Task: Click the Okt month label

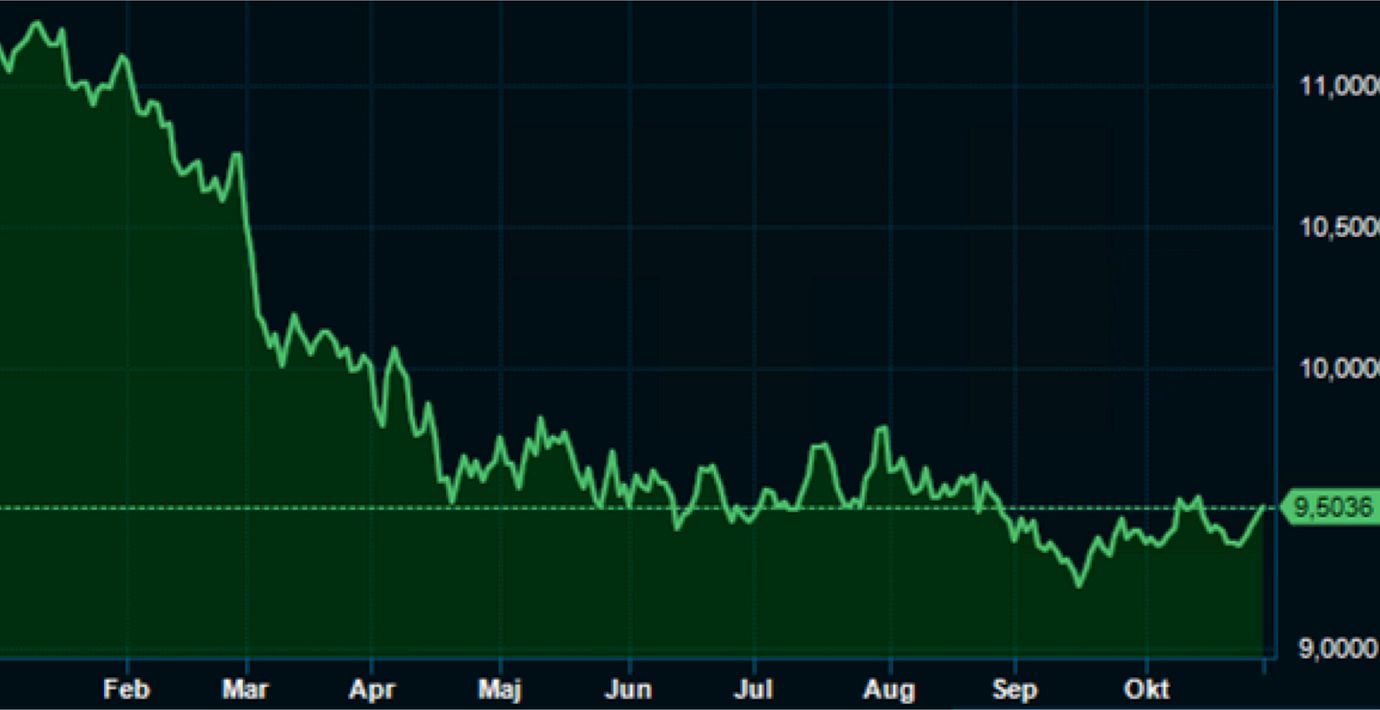Action: point(1146,690)
